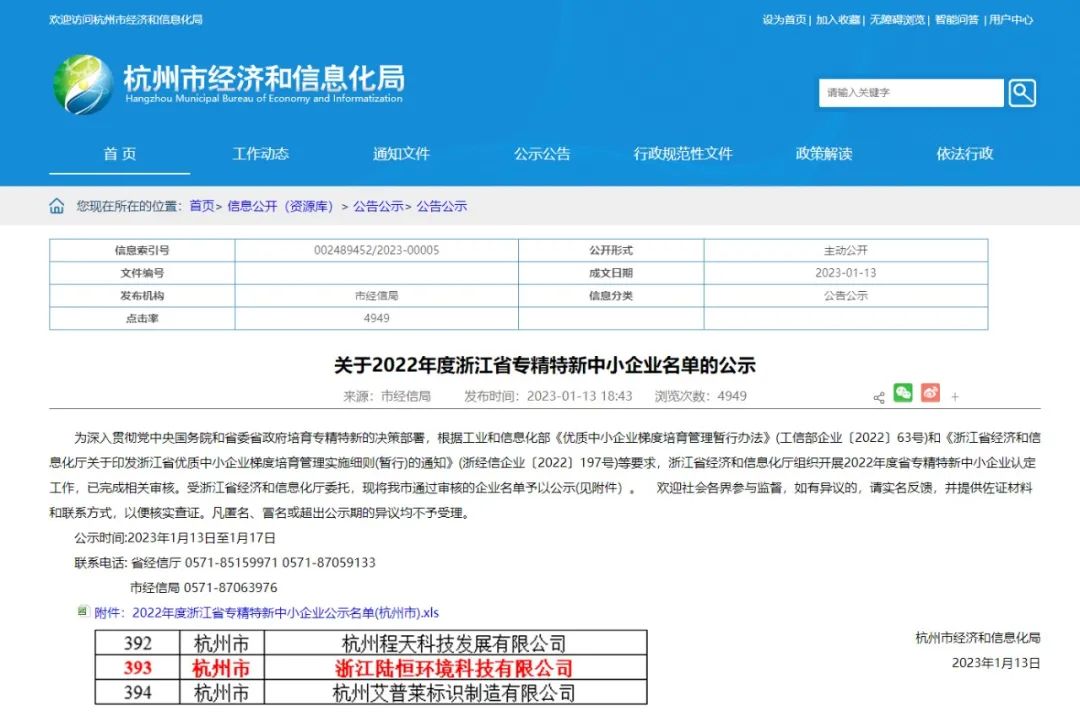This screenshot has width=1080, height=722.
Task: Open the home icon in the breadcrumb bar
Action: (56, 206)
